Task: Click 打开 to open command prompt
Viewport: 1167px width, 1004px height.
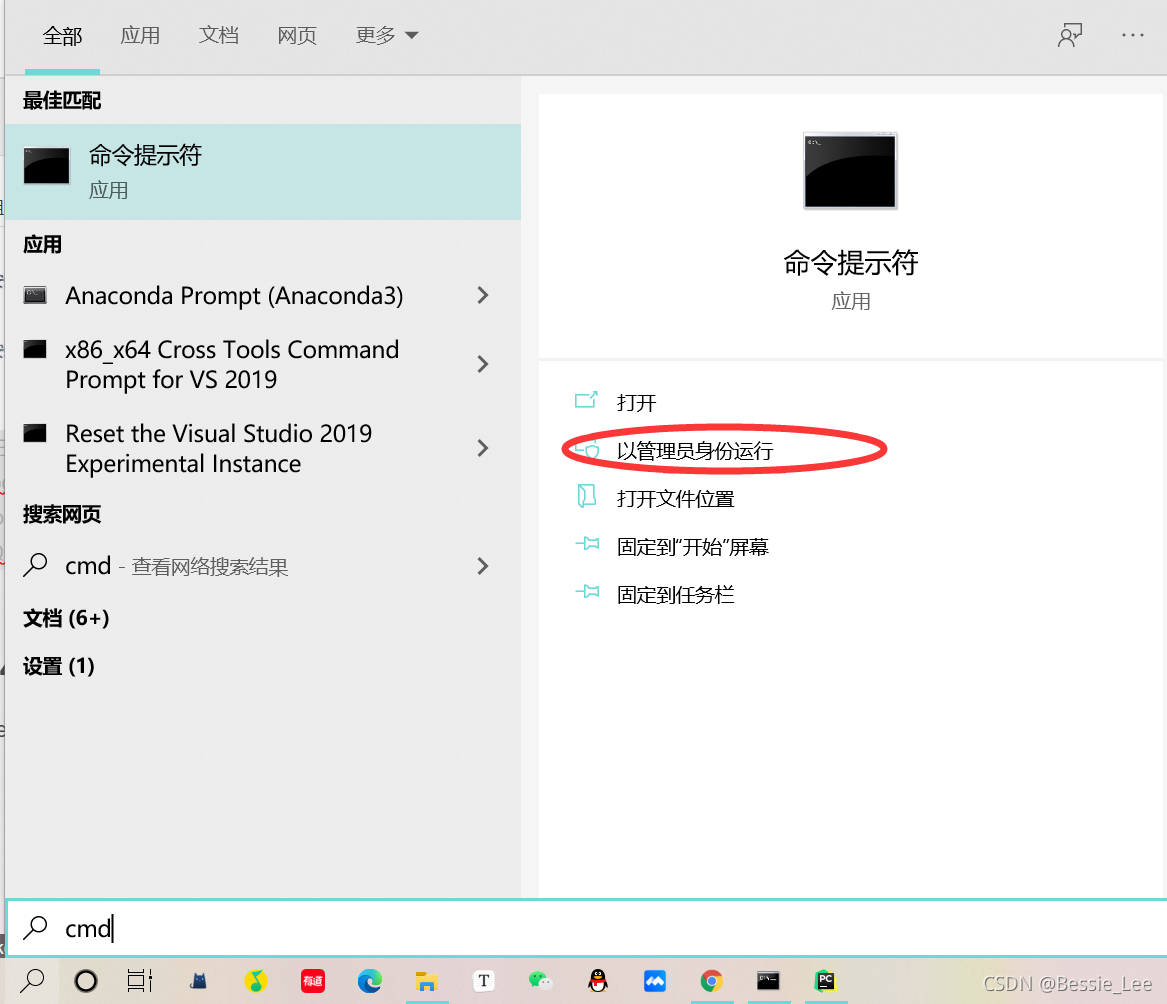Action: 636,403
